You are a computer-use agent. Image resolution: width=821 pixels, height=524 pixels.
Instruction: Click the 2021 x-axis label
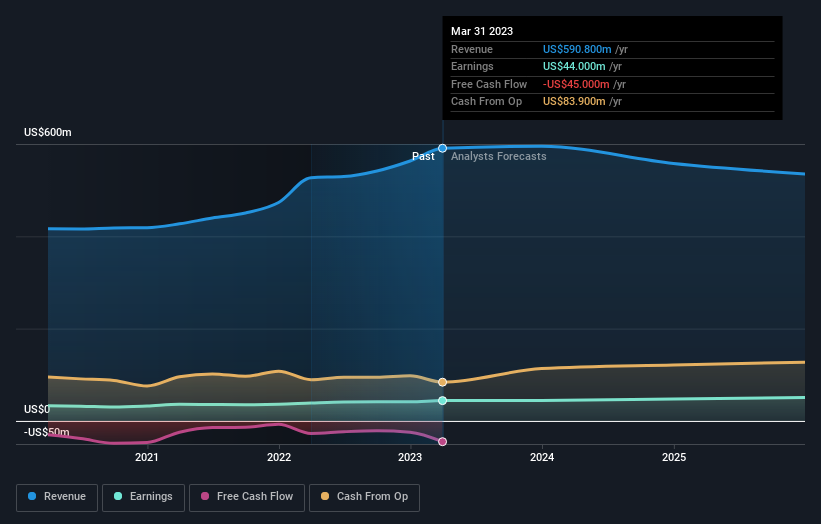[147, 457]
